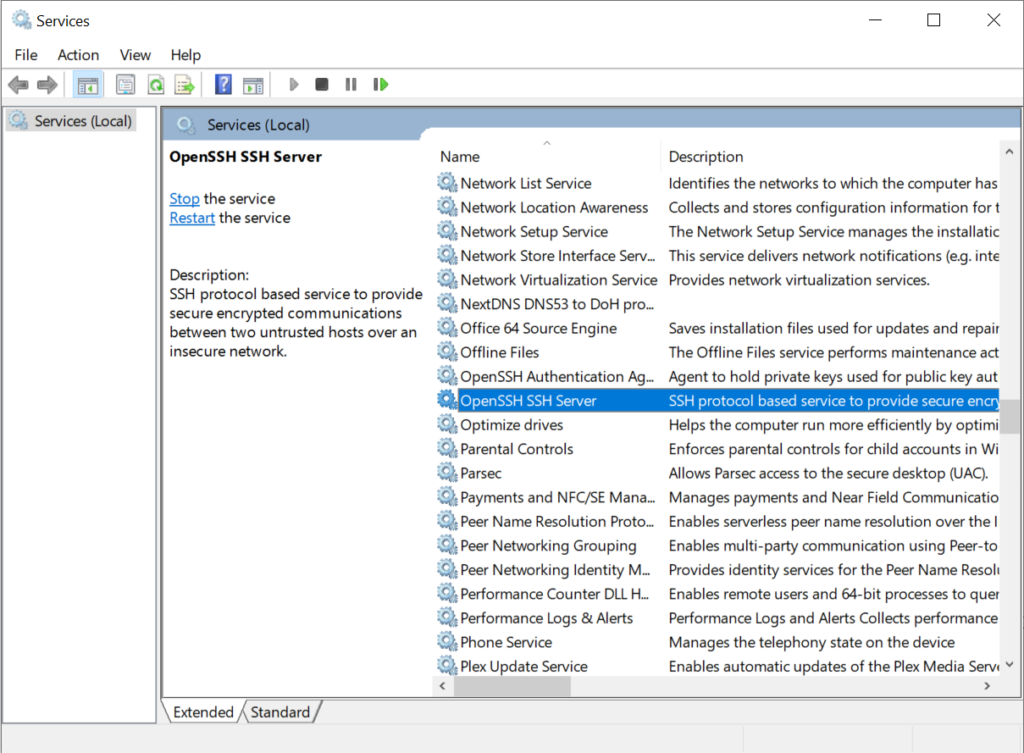Select the Office 64 Source Engine row
1024x753 pixels.
[x=717, y=328]
